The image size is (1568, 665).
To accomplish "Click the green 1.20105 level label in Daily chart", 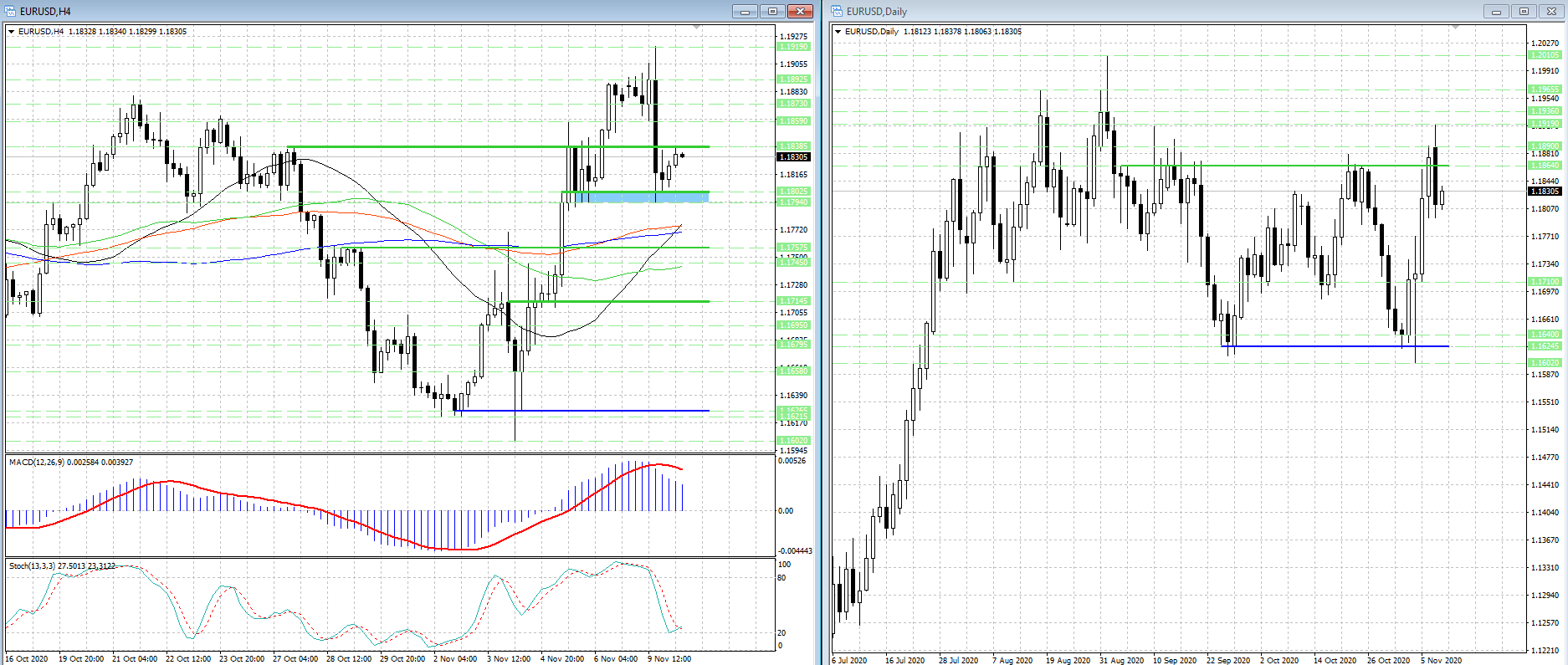I will (x=1545, y=55).
